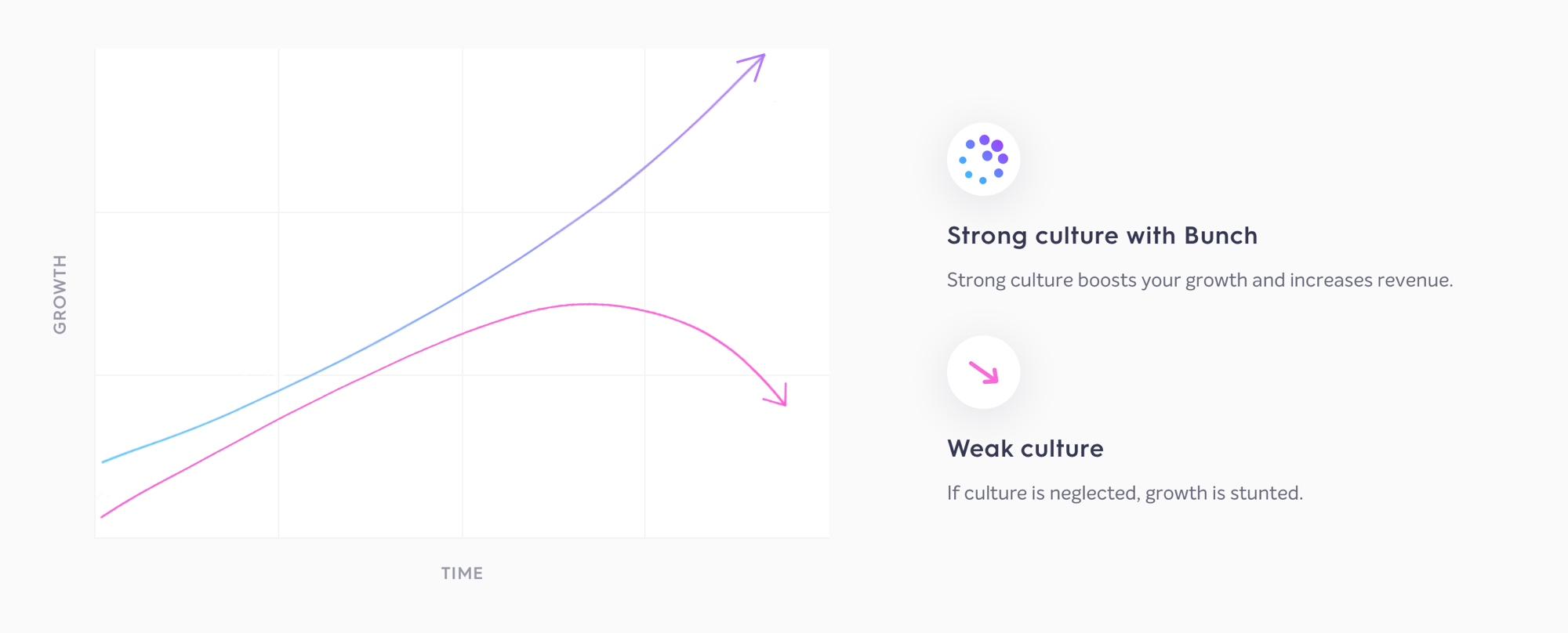This screenshot has height=633, width=1568.
Task: Select the 'Weak culture' heading
Action: (1025, 449)
